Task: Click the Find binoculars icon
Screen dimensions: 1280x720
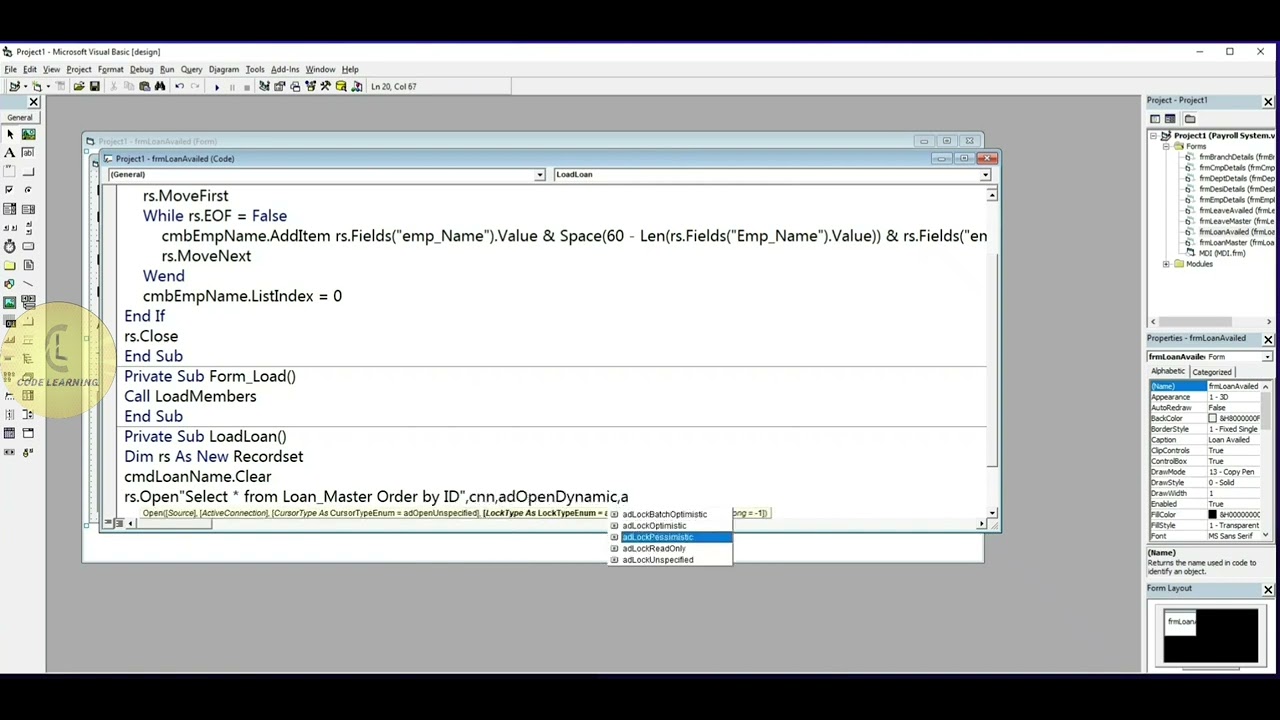Action: [160, 86]
